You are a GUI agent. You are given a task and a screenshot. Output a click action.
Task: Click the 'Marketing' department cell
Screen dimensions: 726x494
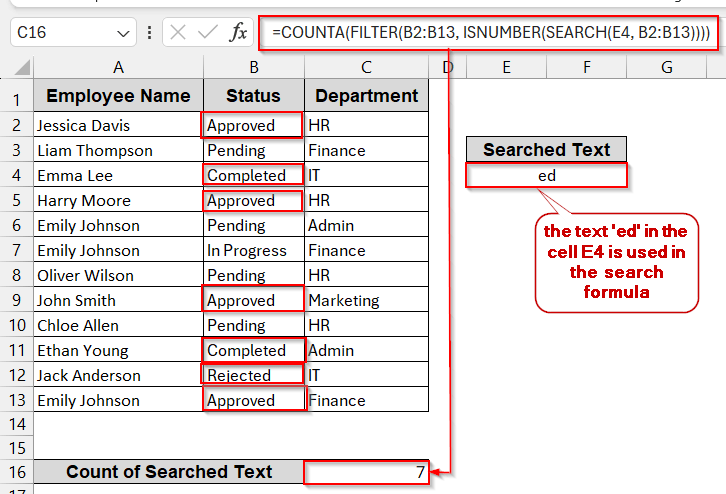pos(366,300)
